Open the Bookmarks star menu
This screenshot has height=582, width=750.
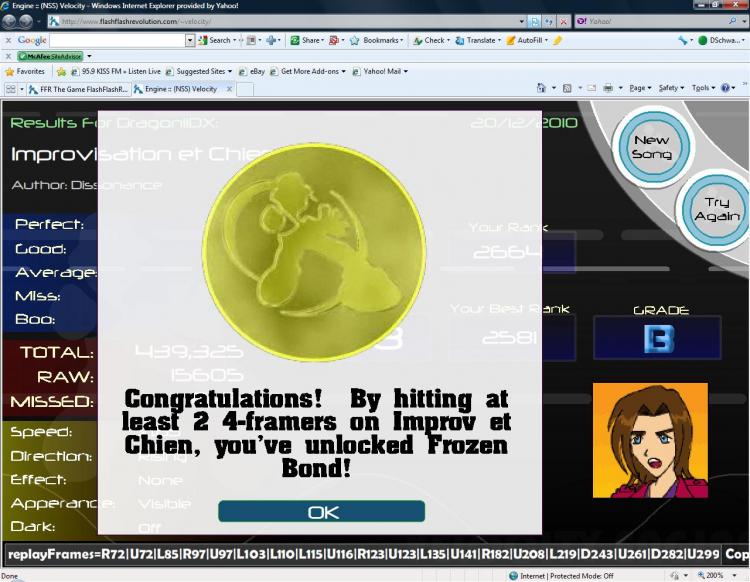(377, 41)
